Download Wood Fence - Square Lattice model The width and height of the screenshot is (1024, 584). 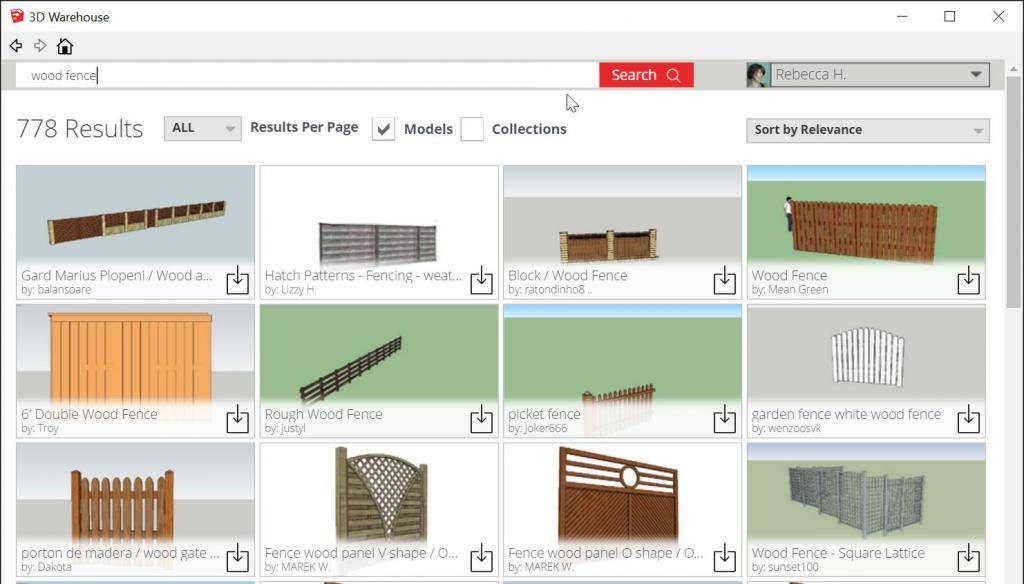coord(968,558)
